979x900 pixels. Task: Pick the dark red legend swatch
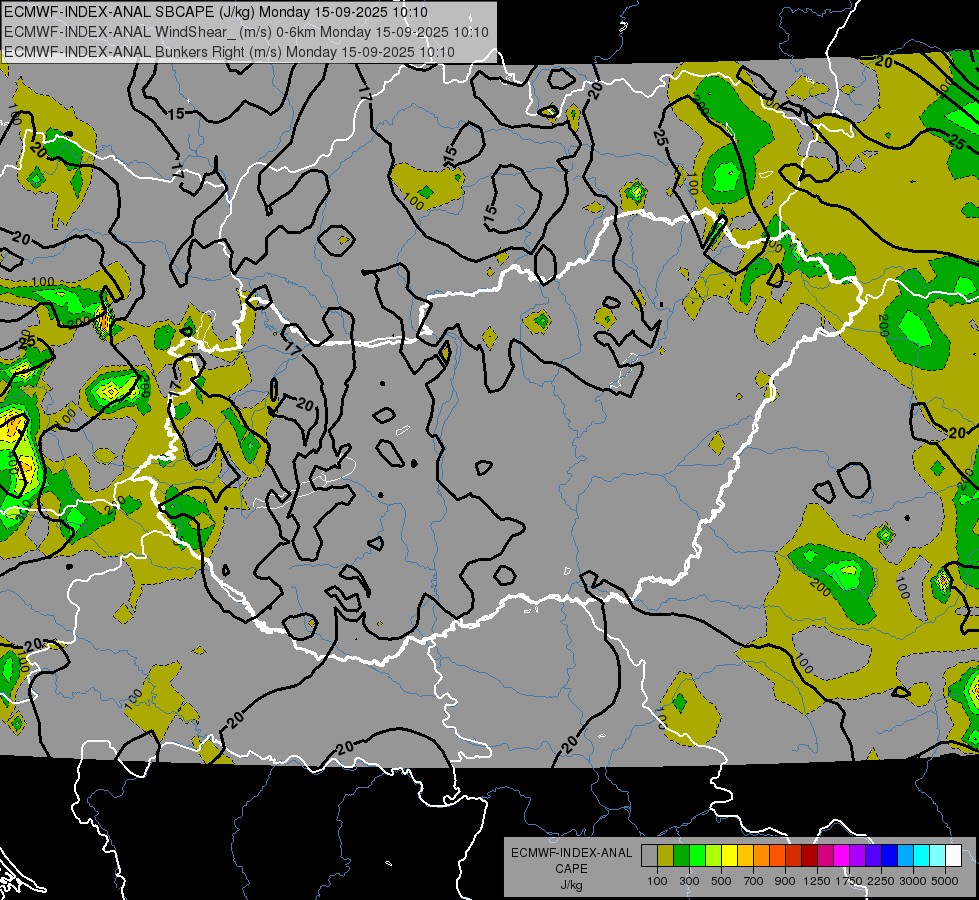(x=810, y=855)
